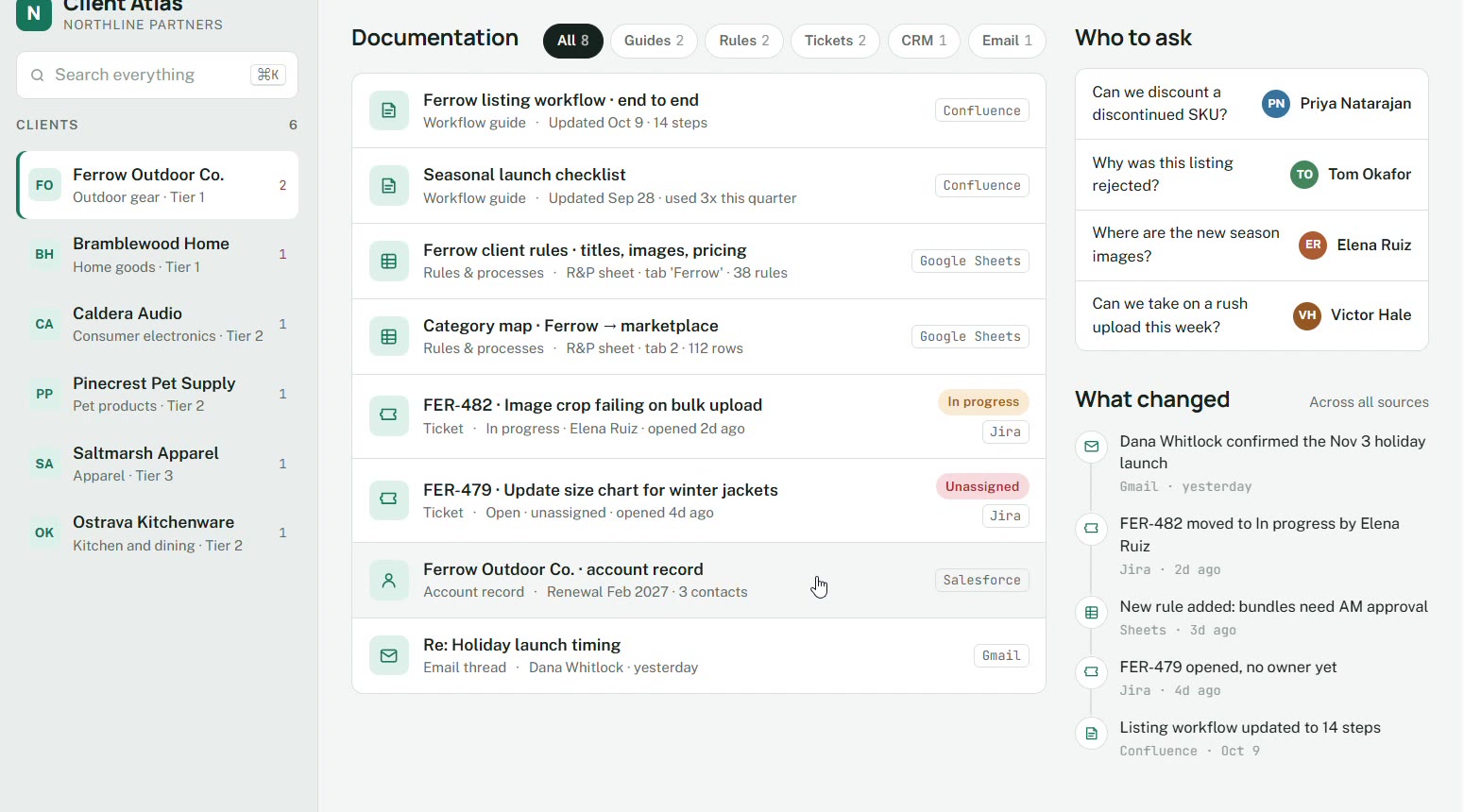Select Ostrava Kitchenware client
Screen dimensions: 1464x812
tap(158, 533)
